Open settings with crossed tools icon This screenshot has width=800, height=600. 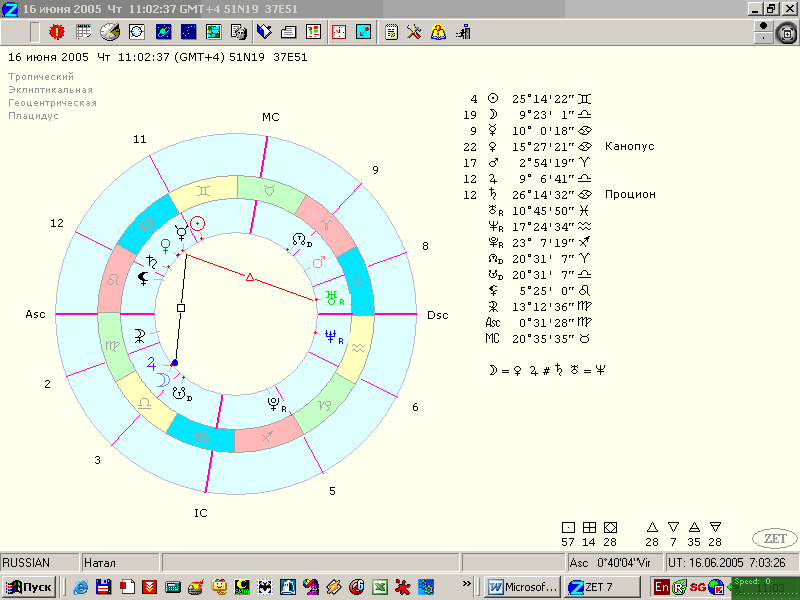coord(414,32)
